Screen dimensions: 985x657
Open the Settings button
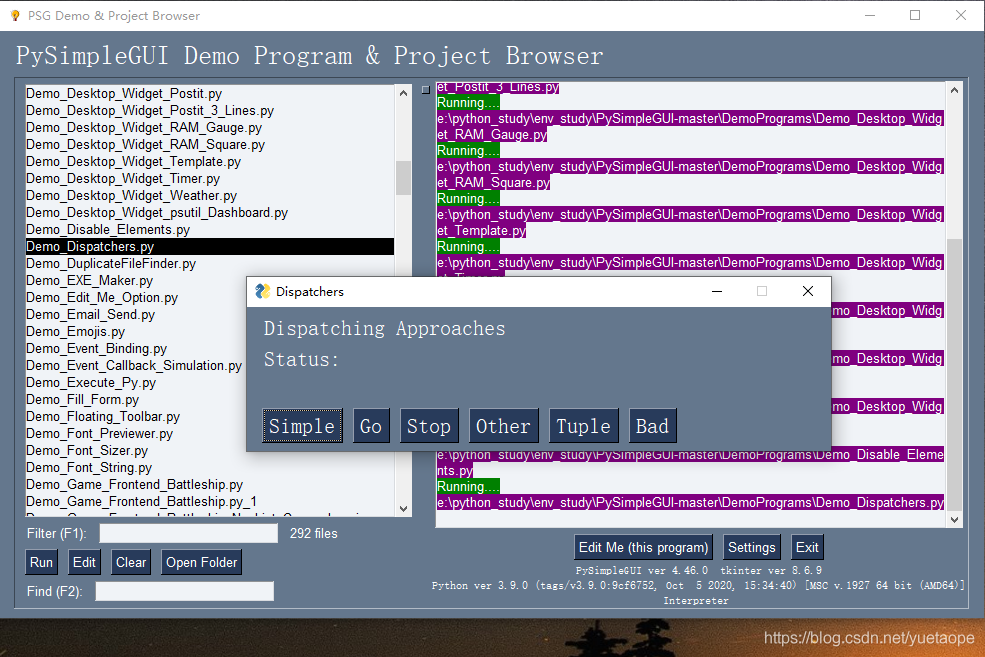point(751,547)
